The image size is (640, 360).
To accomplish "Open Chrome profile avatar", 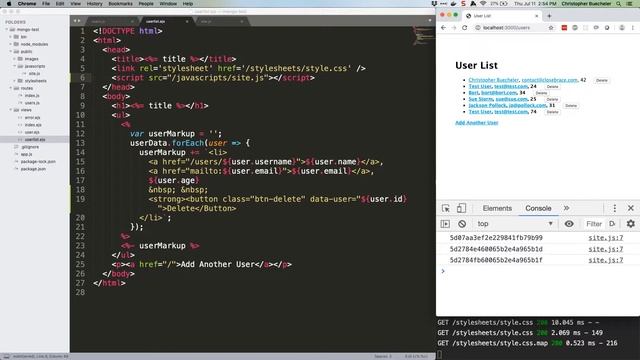I will click(x=622, y=28).
